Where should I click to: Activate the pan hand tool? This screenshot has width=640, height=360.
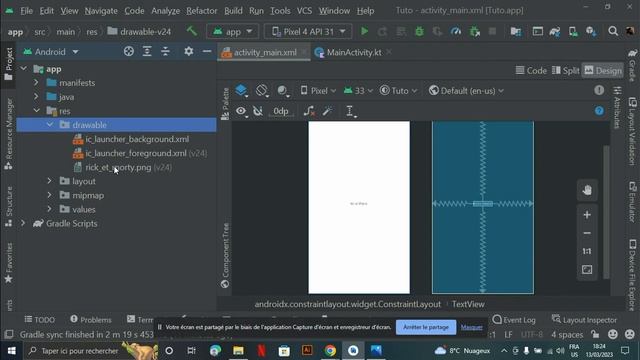coord(587,190)
